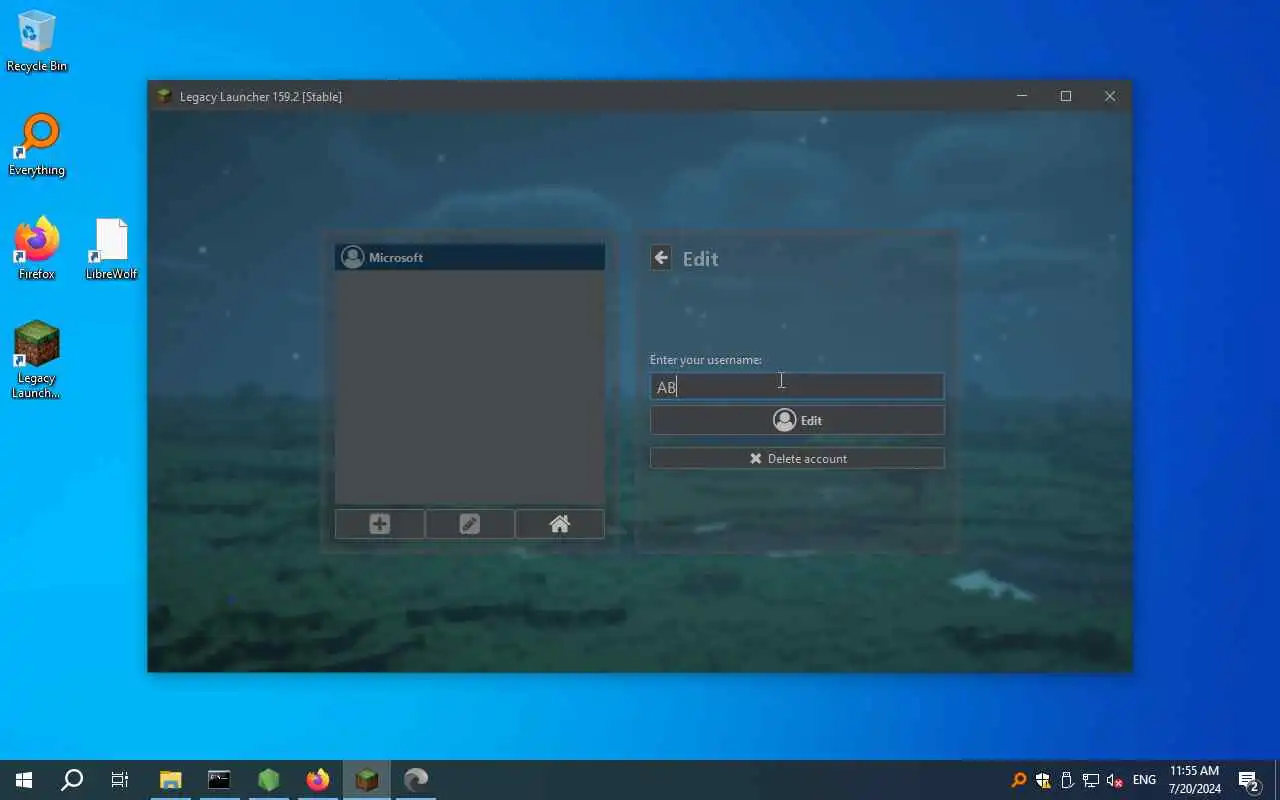Image resolution: width=1280 pixels, height=800 pixels.
Task: Select the Everything desktop shortcut
Action: click(37, 146)
